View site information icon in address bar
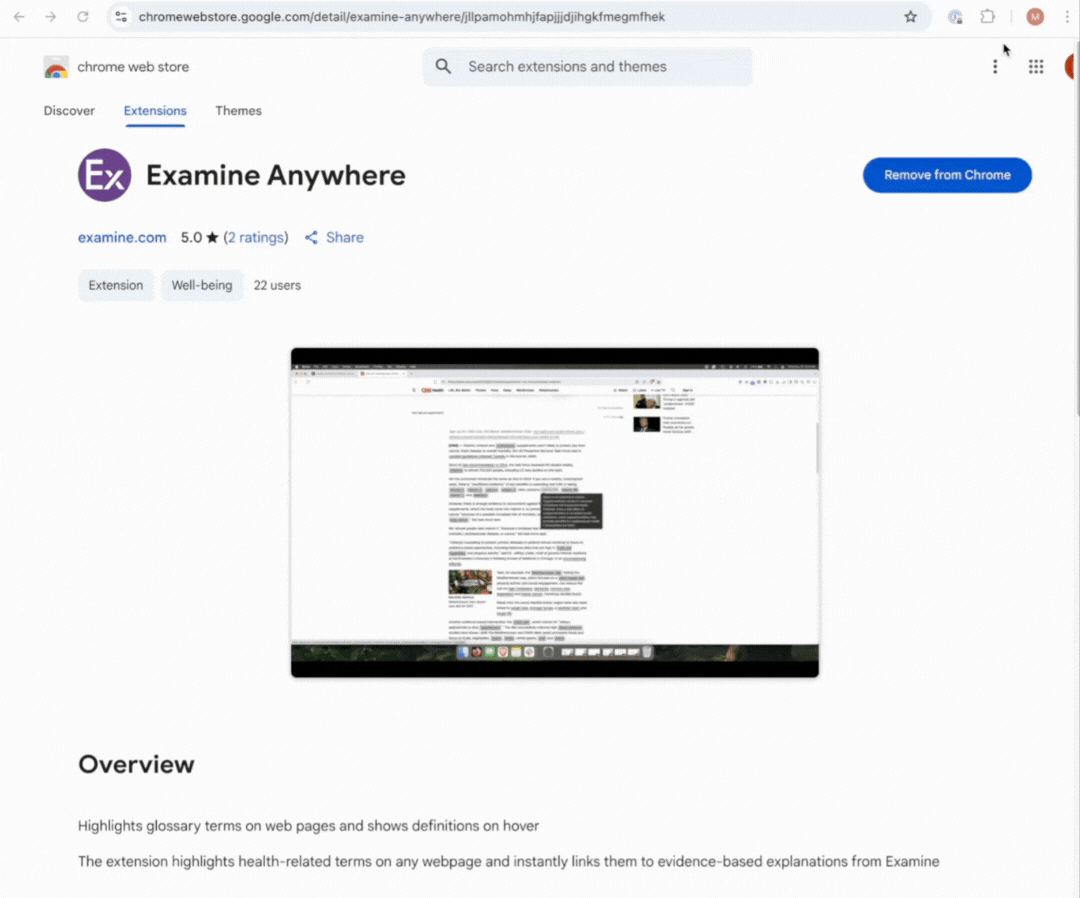The image size is (1080, 898). pyautogui.click(x=121, y=17)
